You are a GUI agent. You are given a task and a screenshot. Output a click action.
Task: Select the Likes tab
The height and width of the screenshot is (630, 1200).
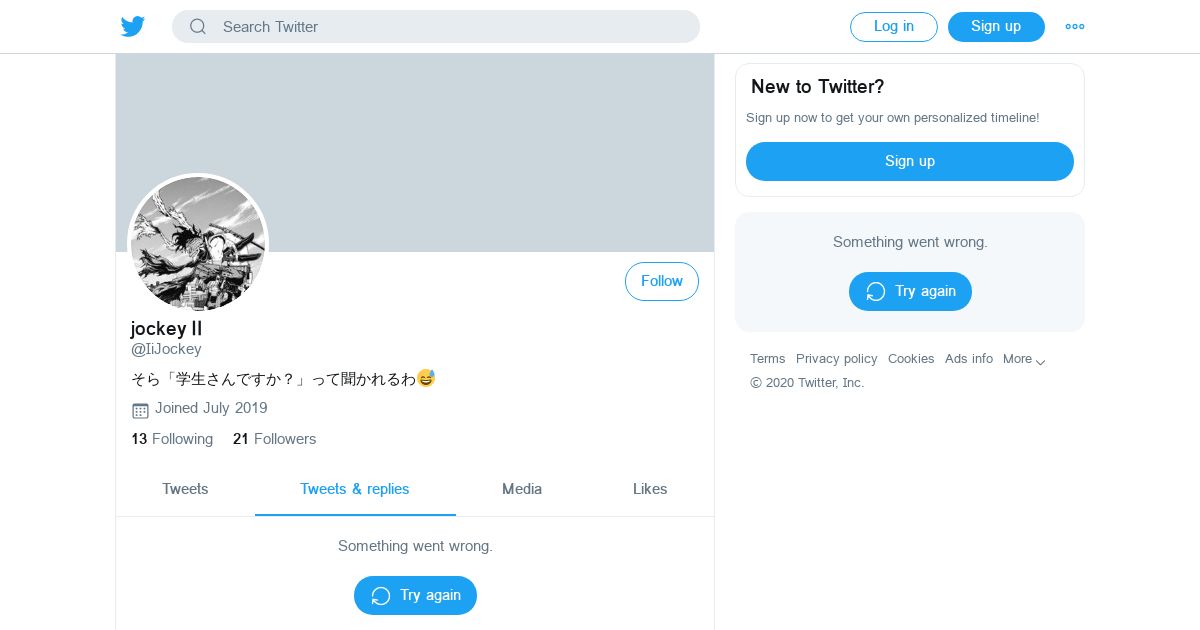[650, 489]
